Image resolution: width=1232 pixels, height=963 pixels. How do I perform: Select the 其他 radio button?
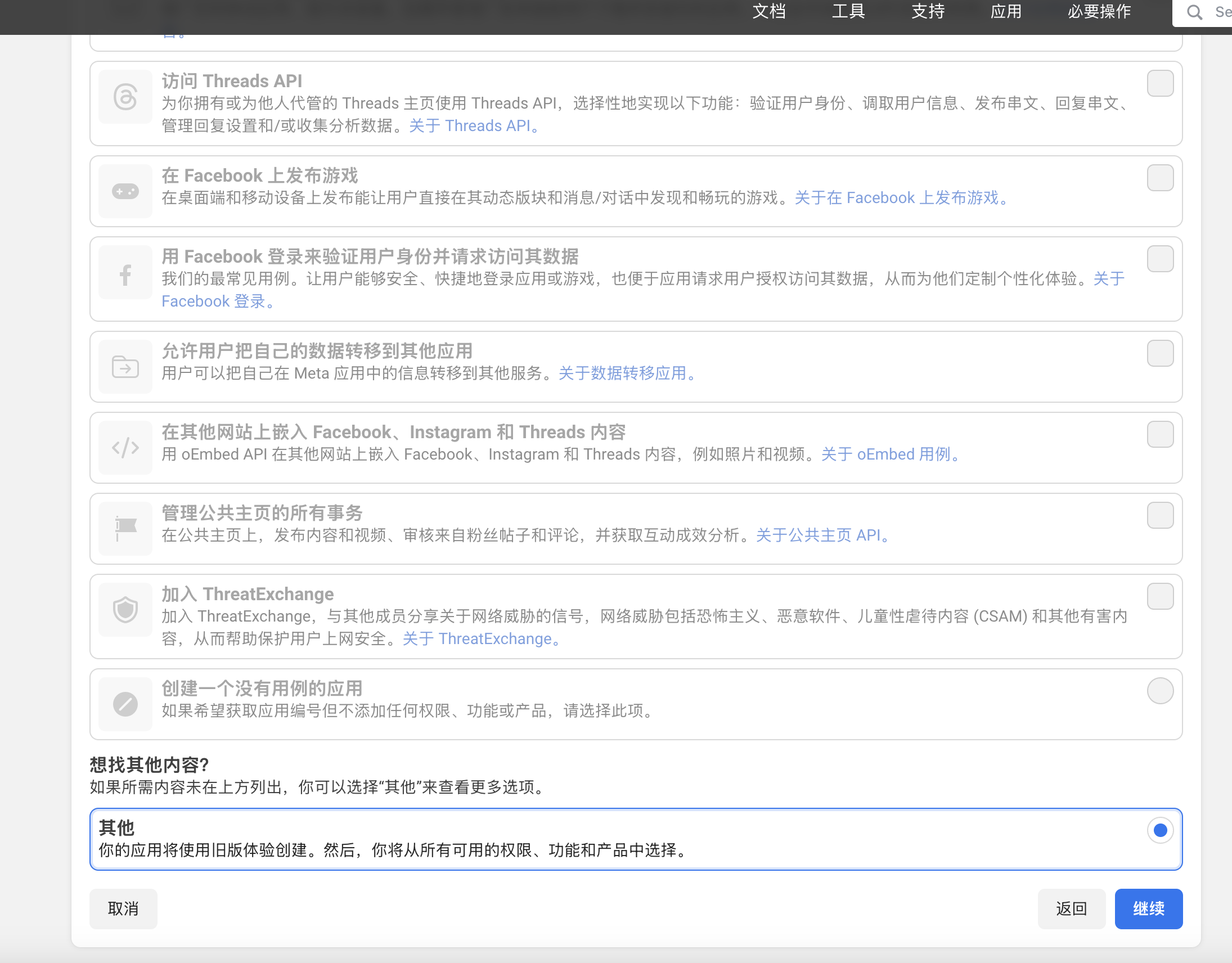click(1160, 830)
